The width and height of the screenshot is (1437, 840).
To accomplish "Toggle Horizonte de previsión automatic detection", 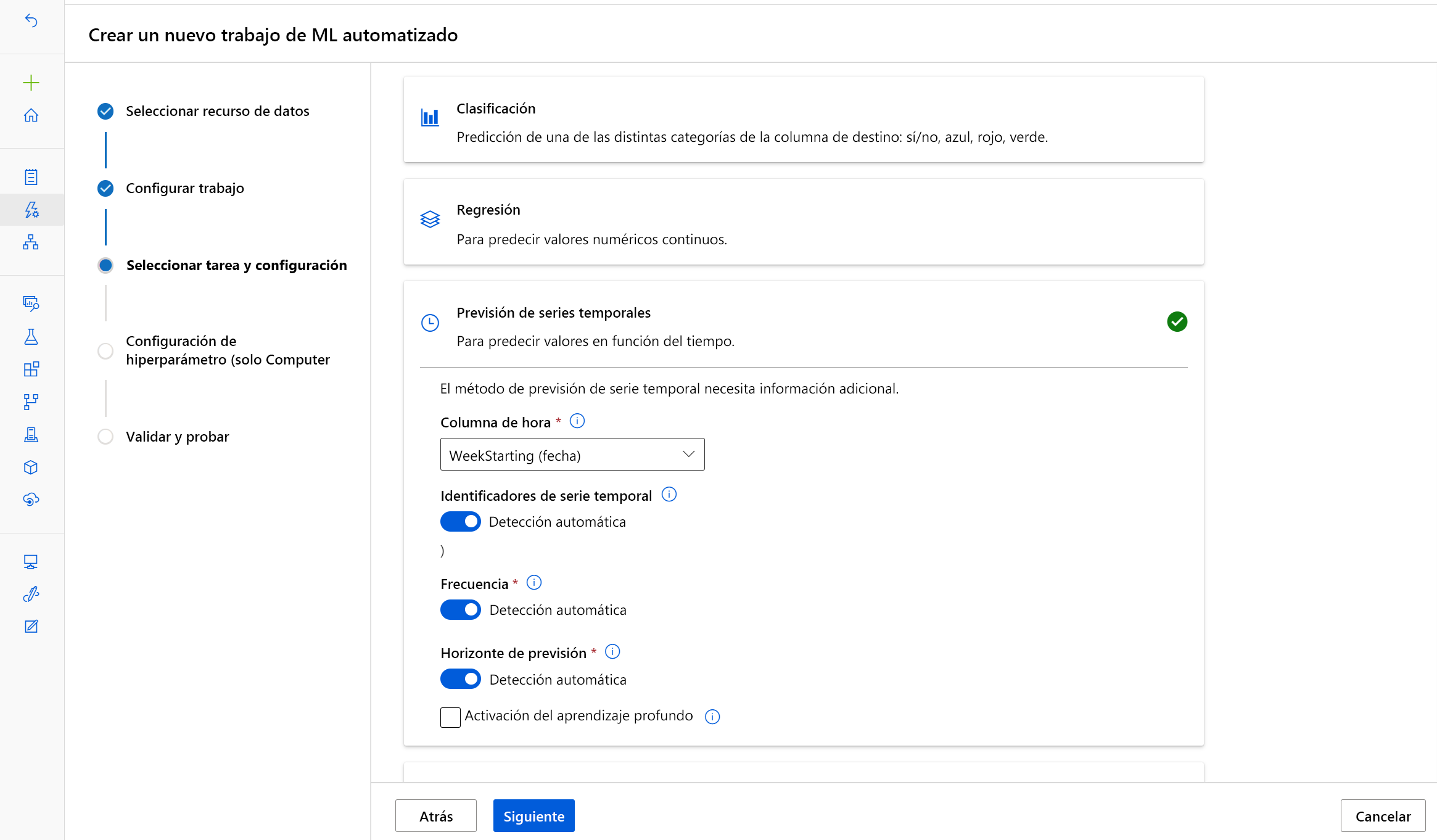I will 461,679.
